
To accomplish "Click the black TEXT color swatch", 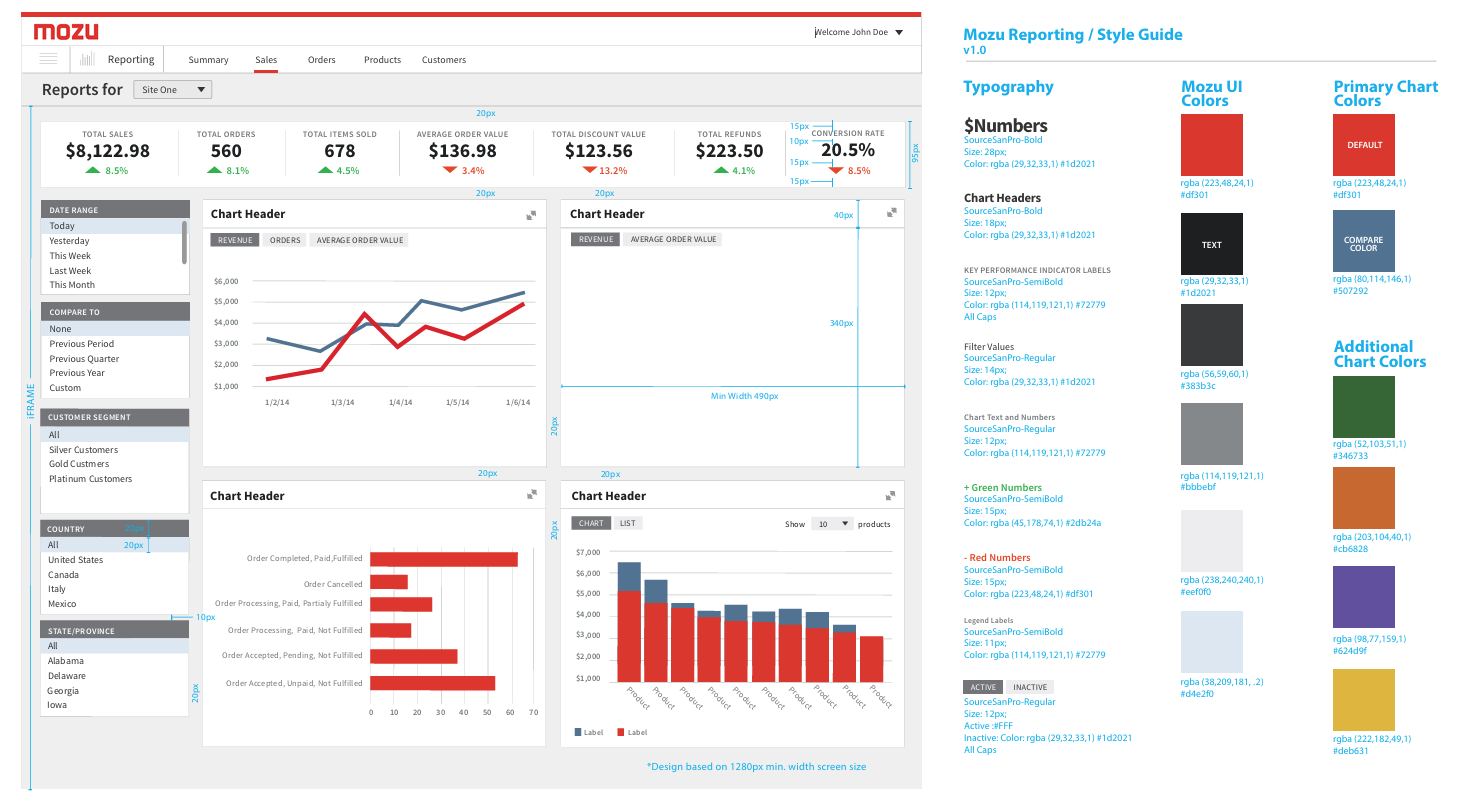I will (x=1212, y=244).
